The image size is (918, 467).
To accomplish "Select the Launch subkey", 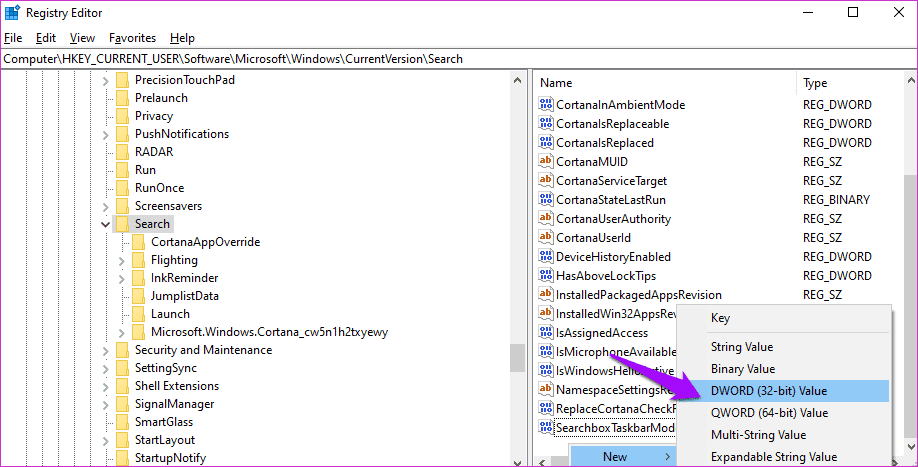I will 170,314.
